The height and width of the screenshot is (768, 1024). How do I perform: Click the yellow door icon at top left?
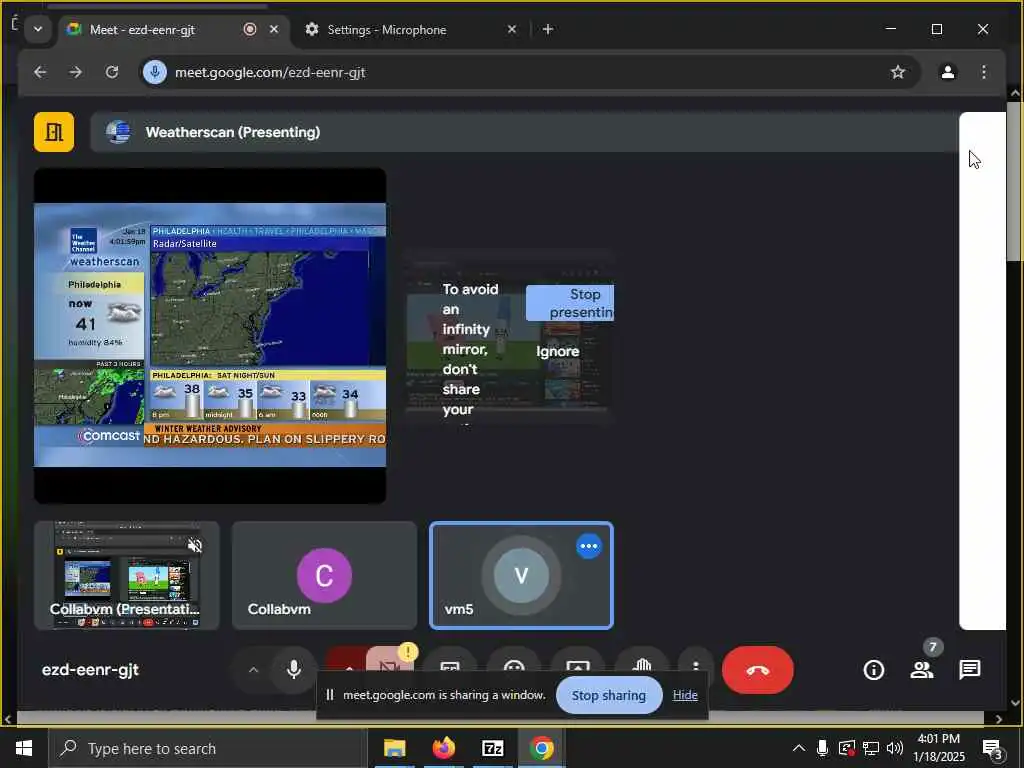click(54, 132)
